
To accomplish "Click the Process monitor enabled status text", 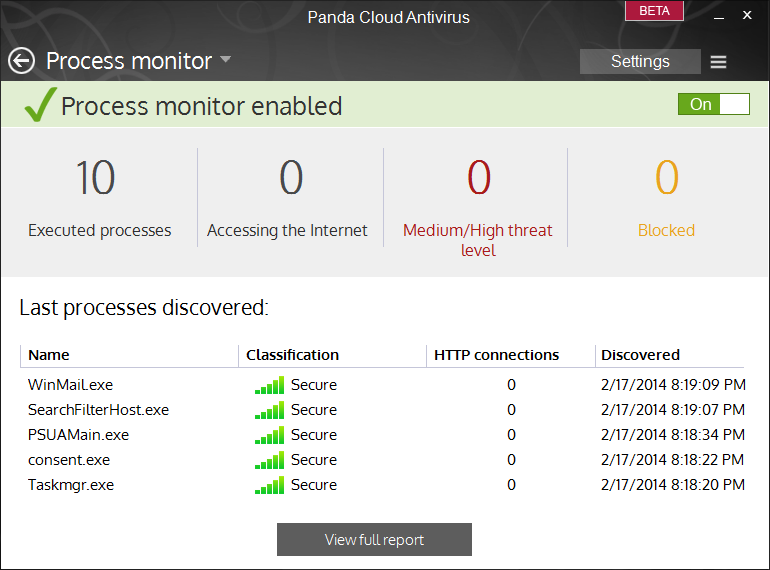I will tap(201, 106).
